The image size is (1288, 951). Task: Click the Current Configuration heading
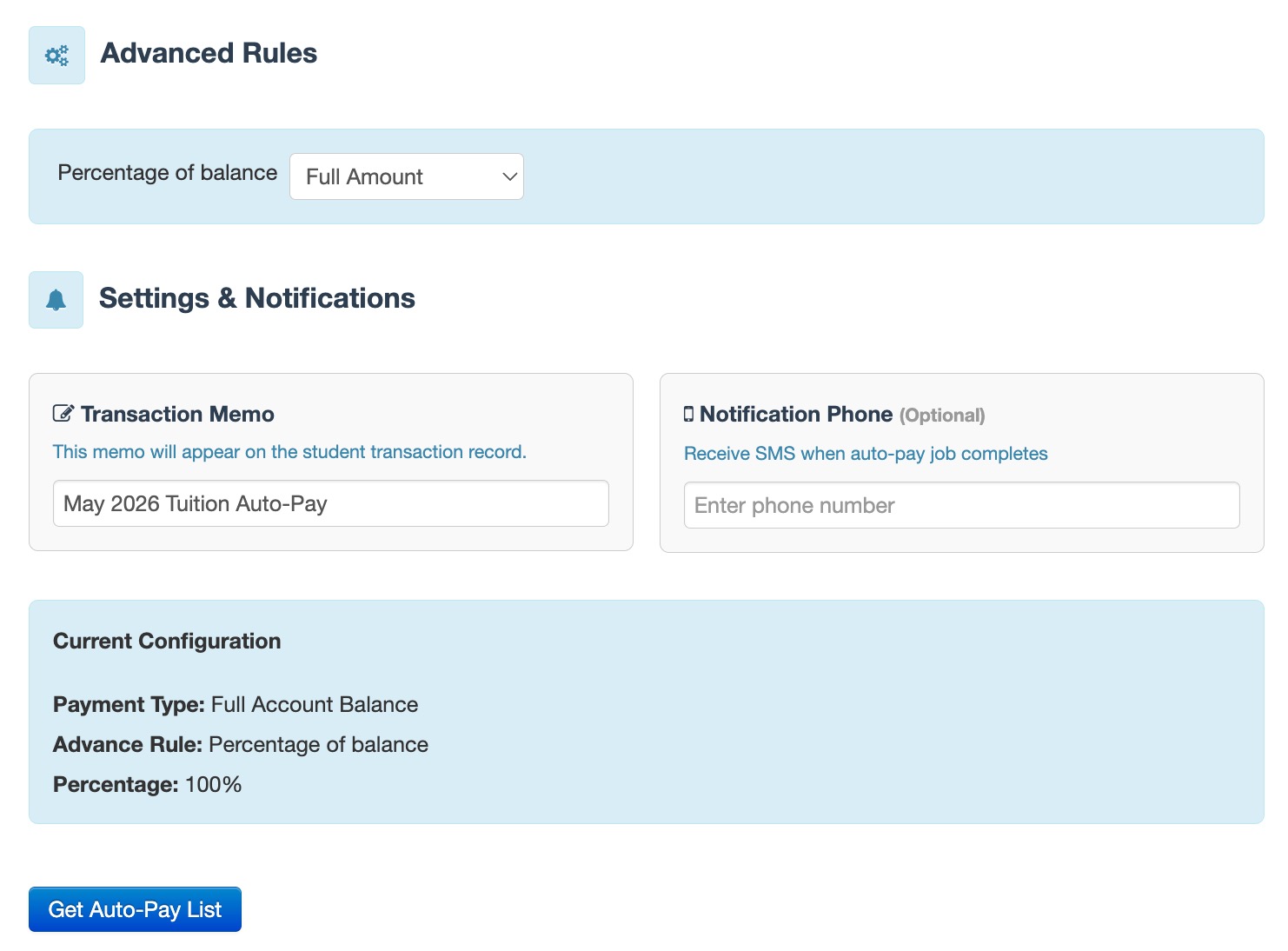click(167, 642)
